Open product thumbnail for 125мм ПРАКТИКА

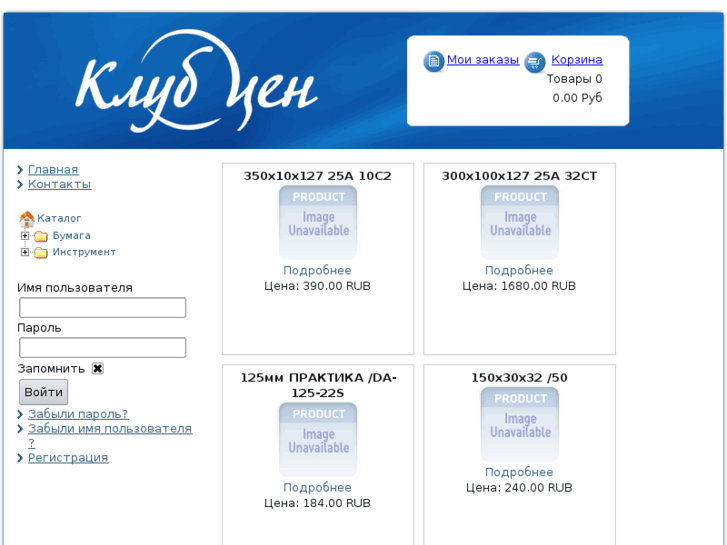coord(318,440)
